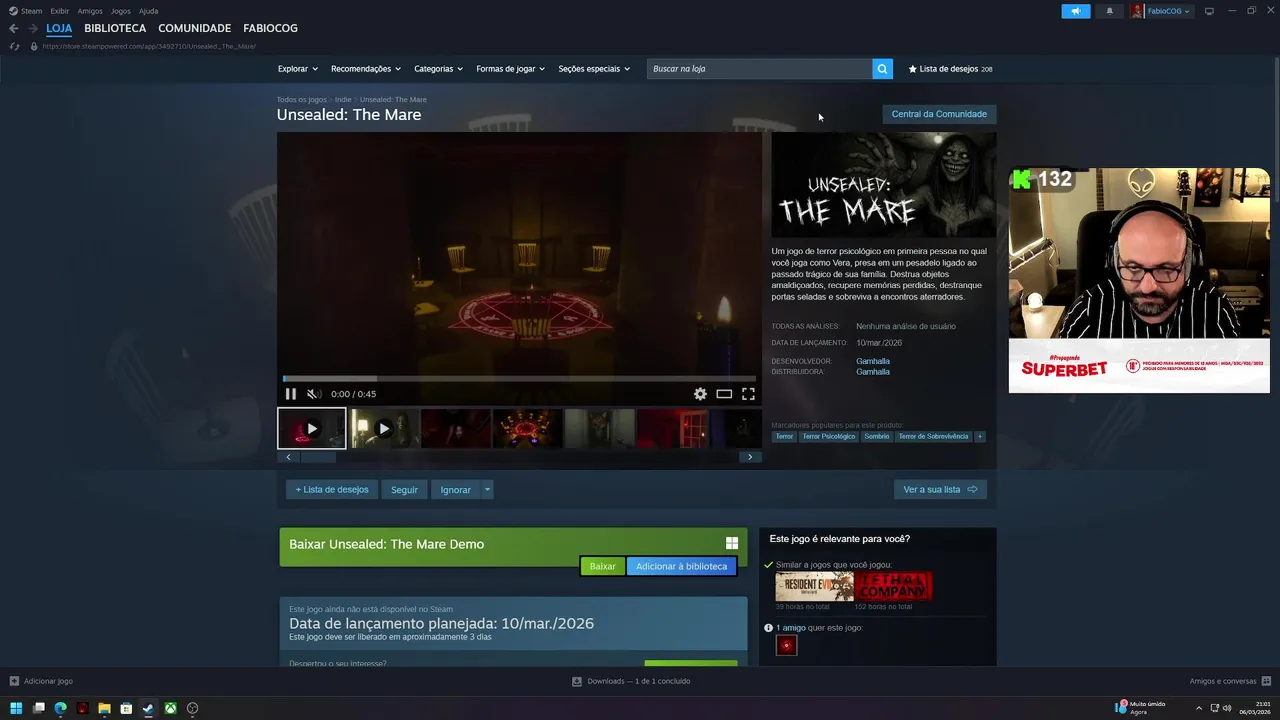Screen dimensions: 1280x720
Task: Open File Explorer in taskbar
Action: tap(104, 708)
